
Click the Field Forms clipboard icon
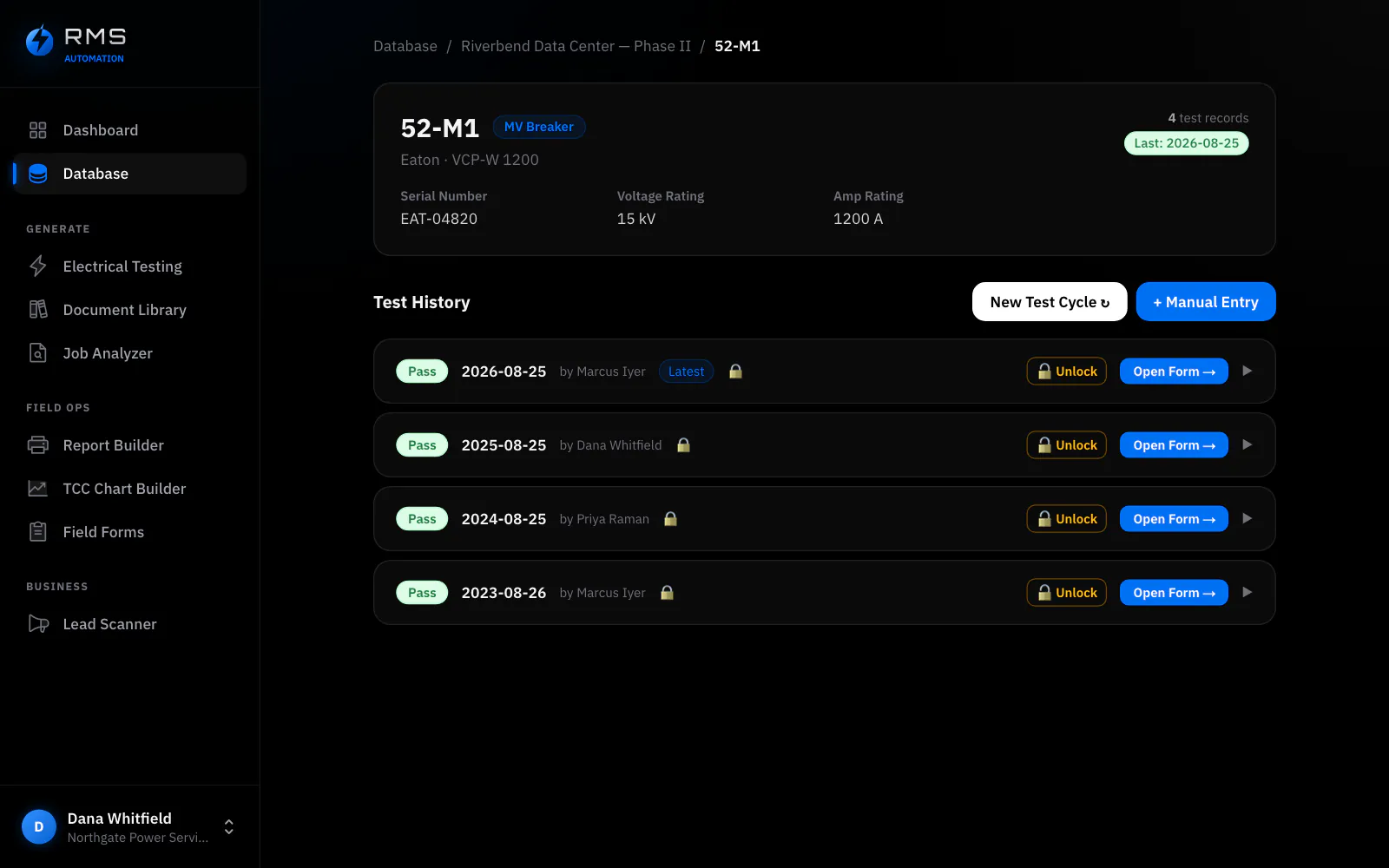click(x=38, y=532)
